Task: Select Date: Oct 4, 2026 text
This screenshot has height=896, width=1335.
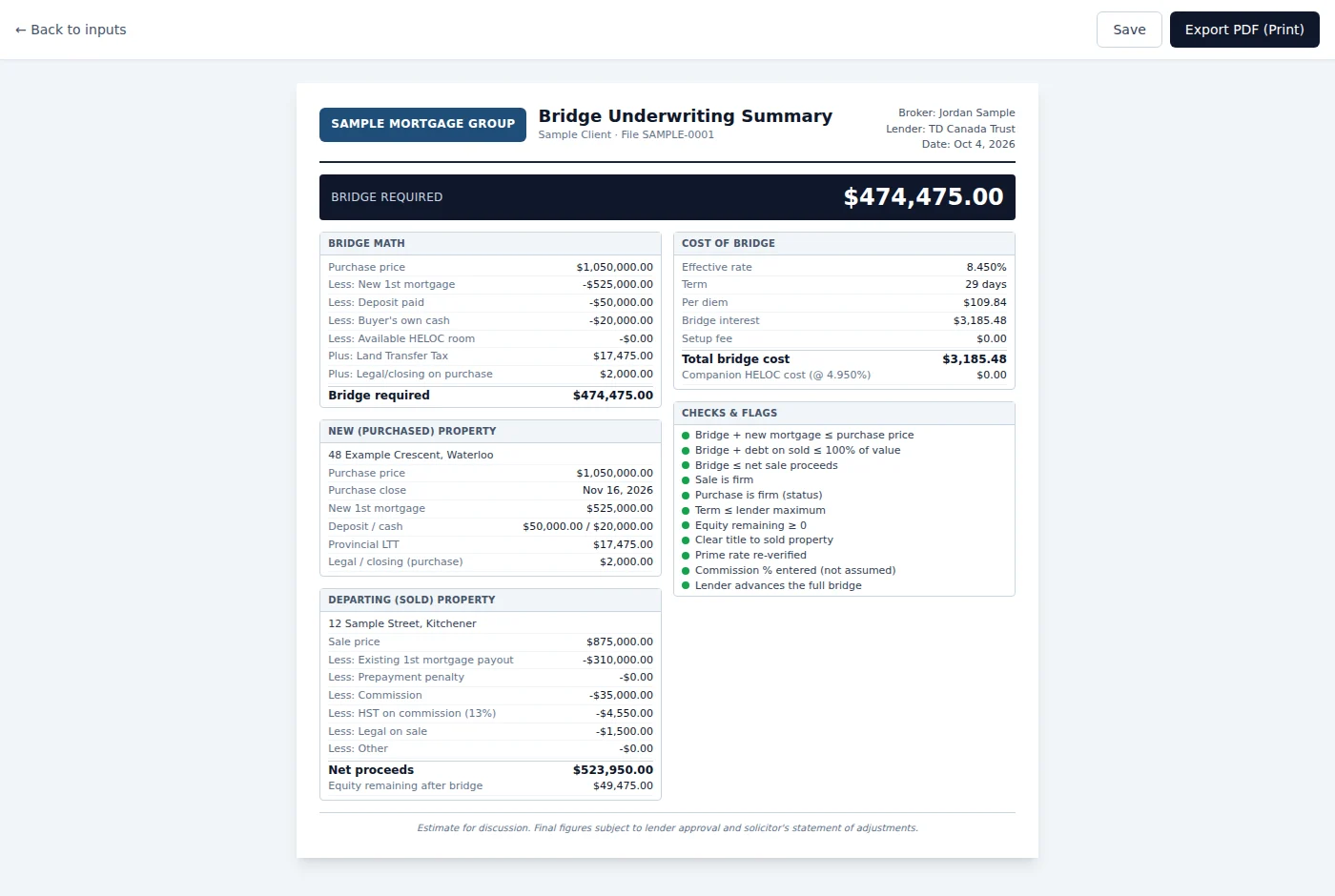Action: click(x=968, y=144)
